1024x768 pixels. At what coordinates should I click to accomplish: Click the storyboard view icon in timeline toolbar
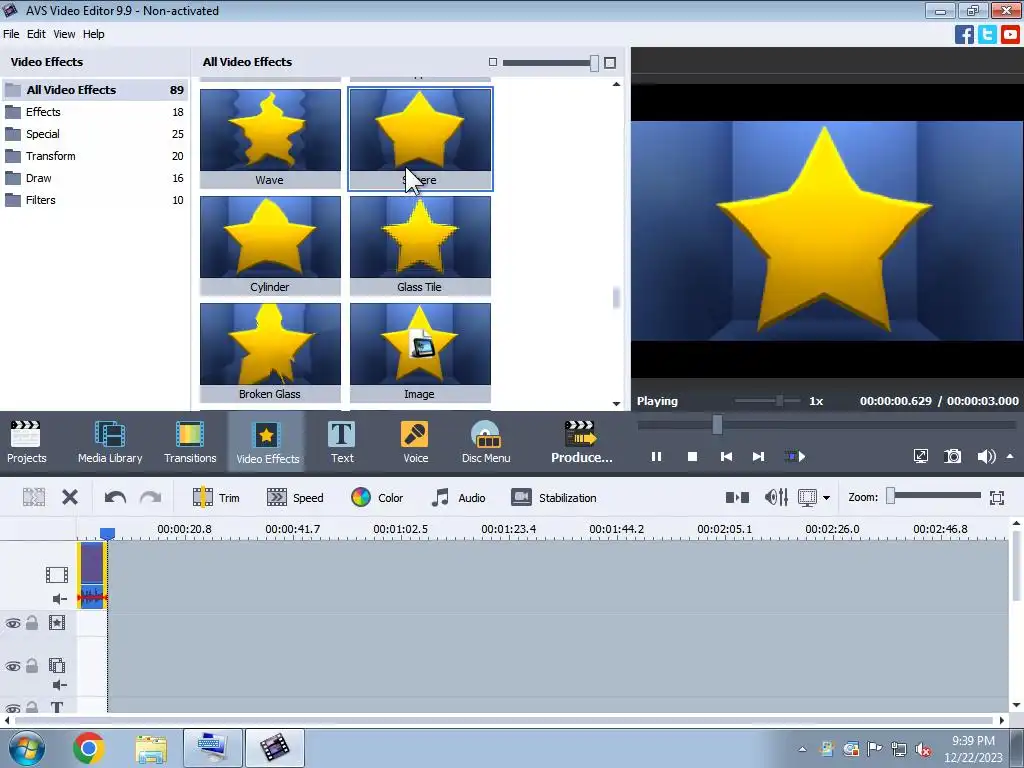click(737, 498)
